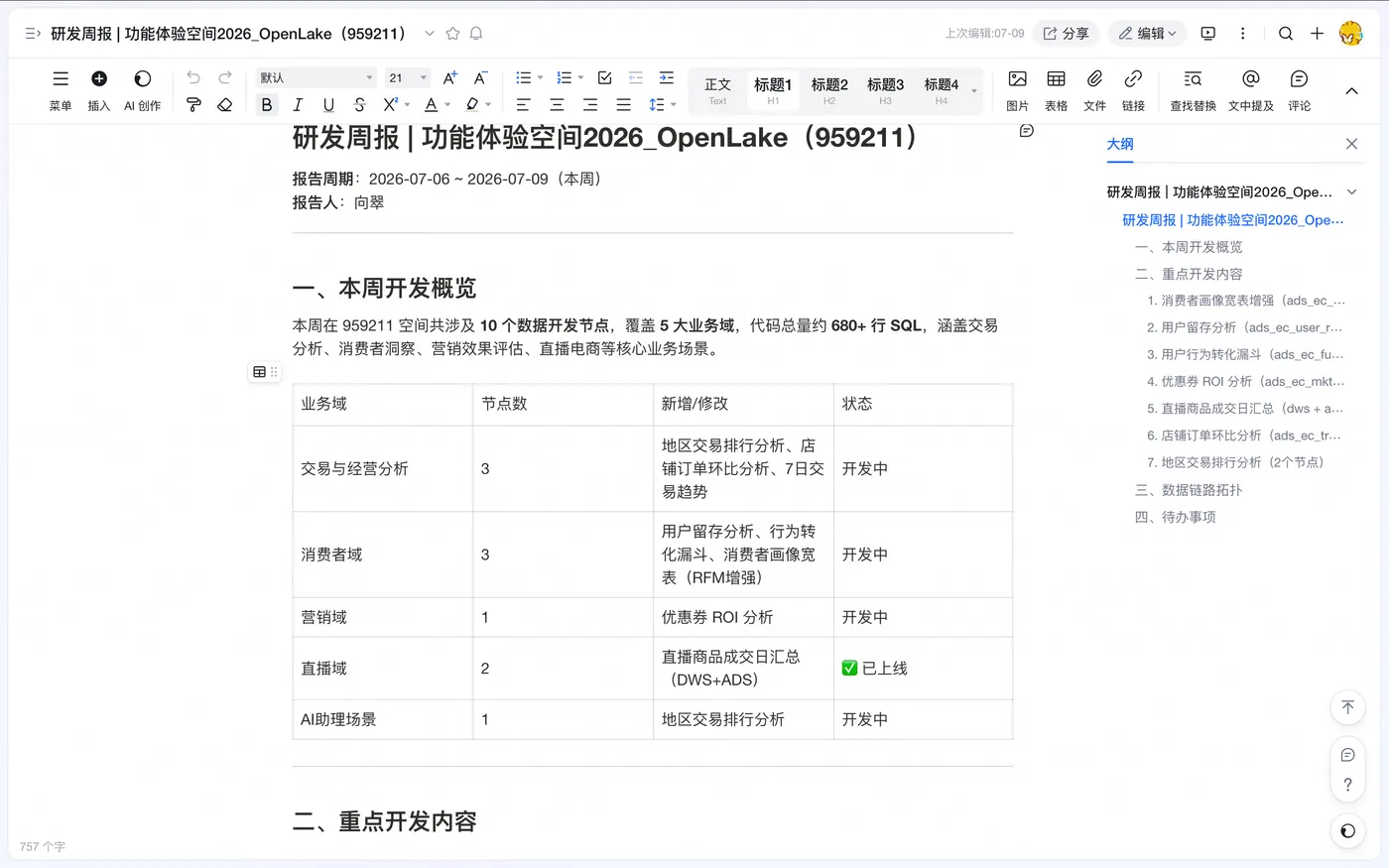Viewport: 1389px width, 868px height.
Task: Toggle bold formatting
Action: click(x=267, y=104)
